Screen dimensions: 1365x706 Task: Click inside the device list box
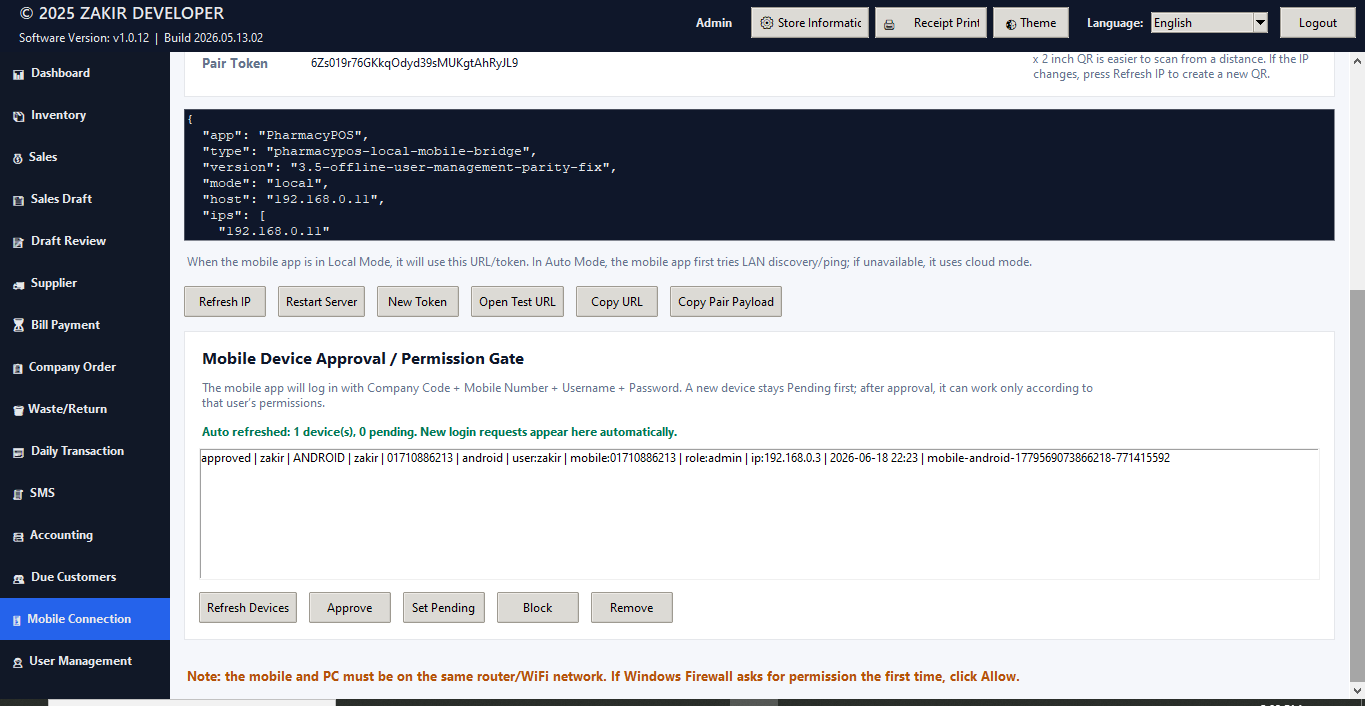(759, 514)
